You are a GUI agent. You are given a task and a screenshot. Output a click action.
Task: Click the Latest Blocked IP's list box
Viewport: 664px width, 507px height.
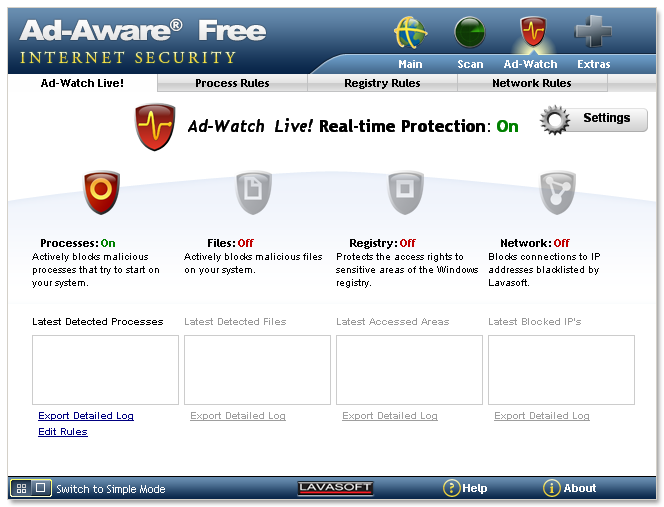[562, 370]
